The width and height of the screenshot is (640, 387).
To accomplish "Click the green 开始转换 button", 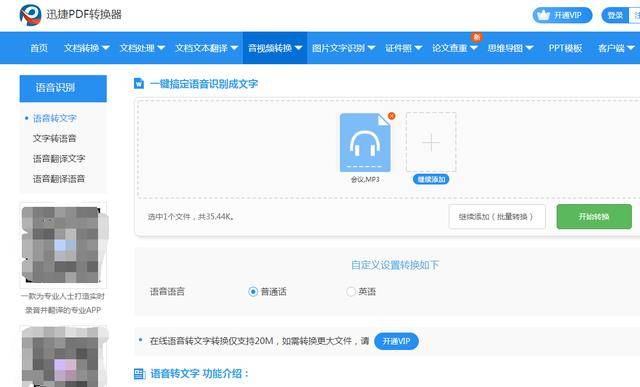I will [594, 216].
